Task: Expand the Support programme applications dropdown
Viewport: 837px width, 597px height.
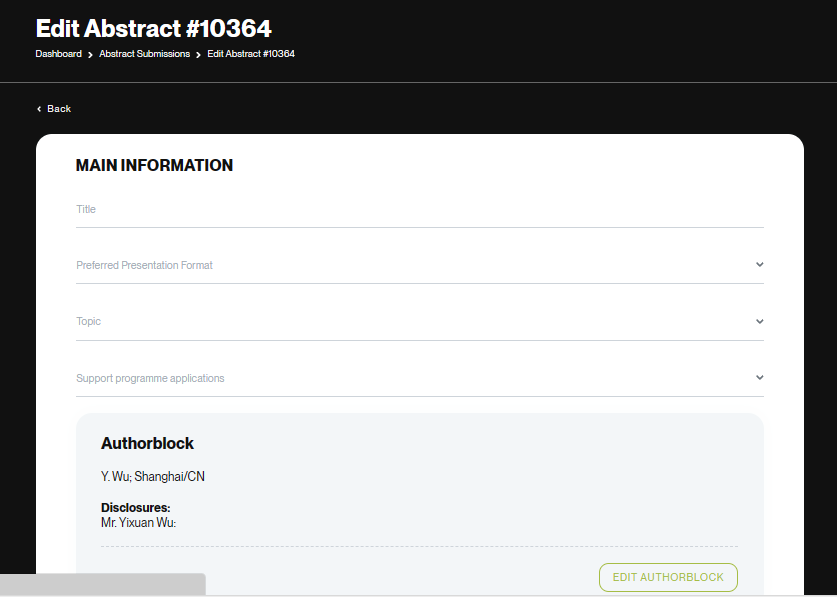Action: (x=410, y=379)
